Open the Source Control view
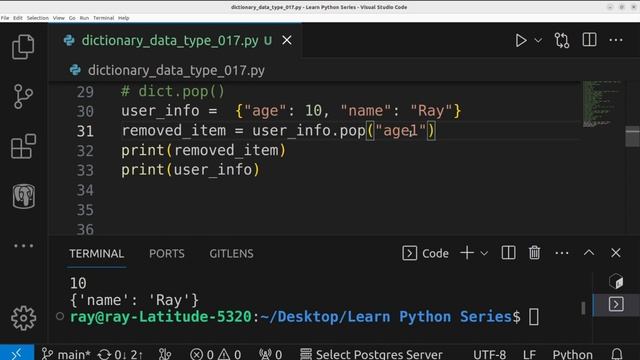 click(x=23, y=97)
